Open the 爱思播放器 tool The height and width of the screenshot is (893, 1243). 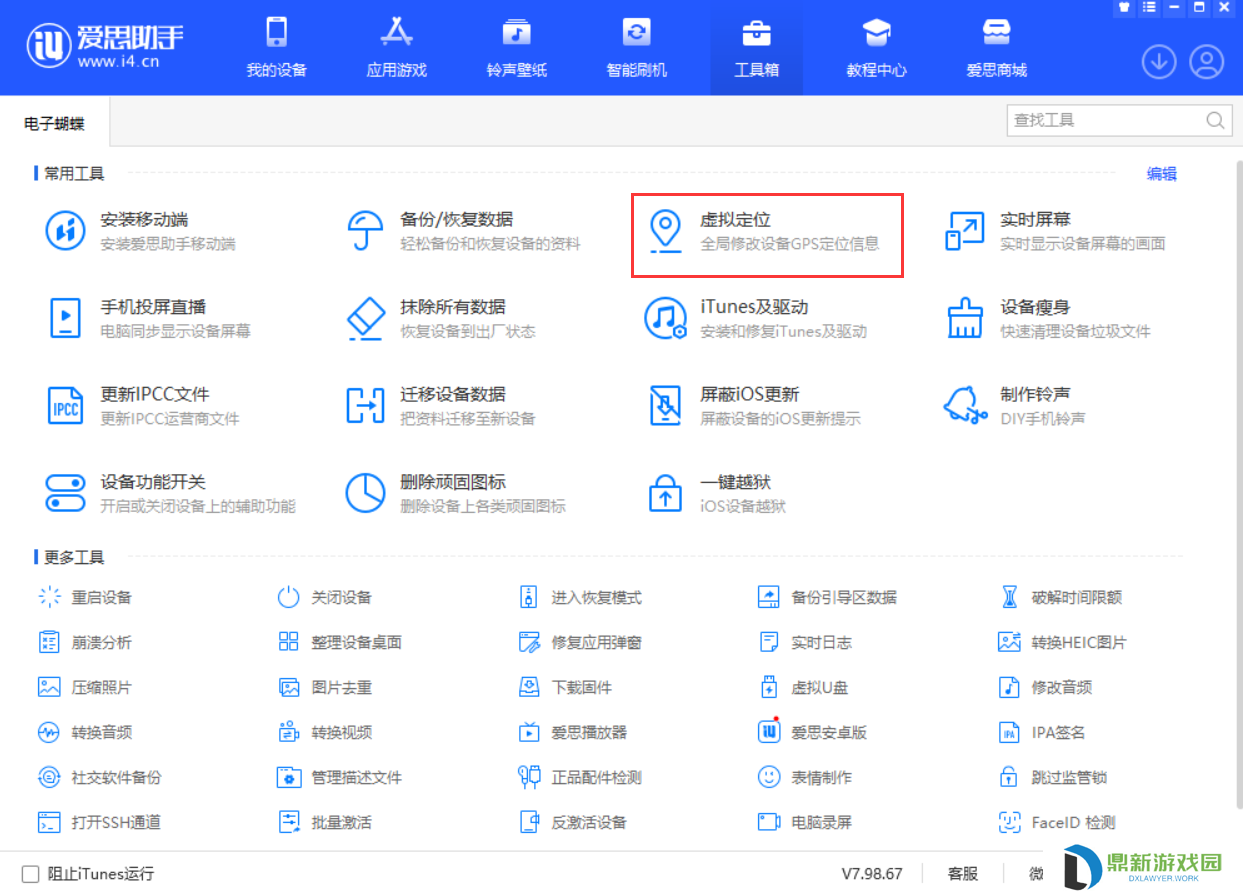pos(573,732)
